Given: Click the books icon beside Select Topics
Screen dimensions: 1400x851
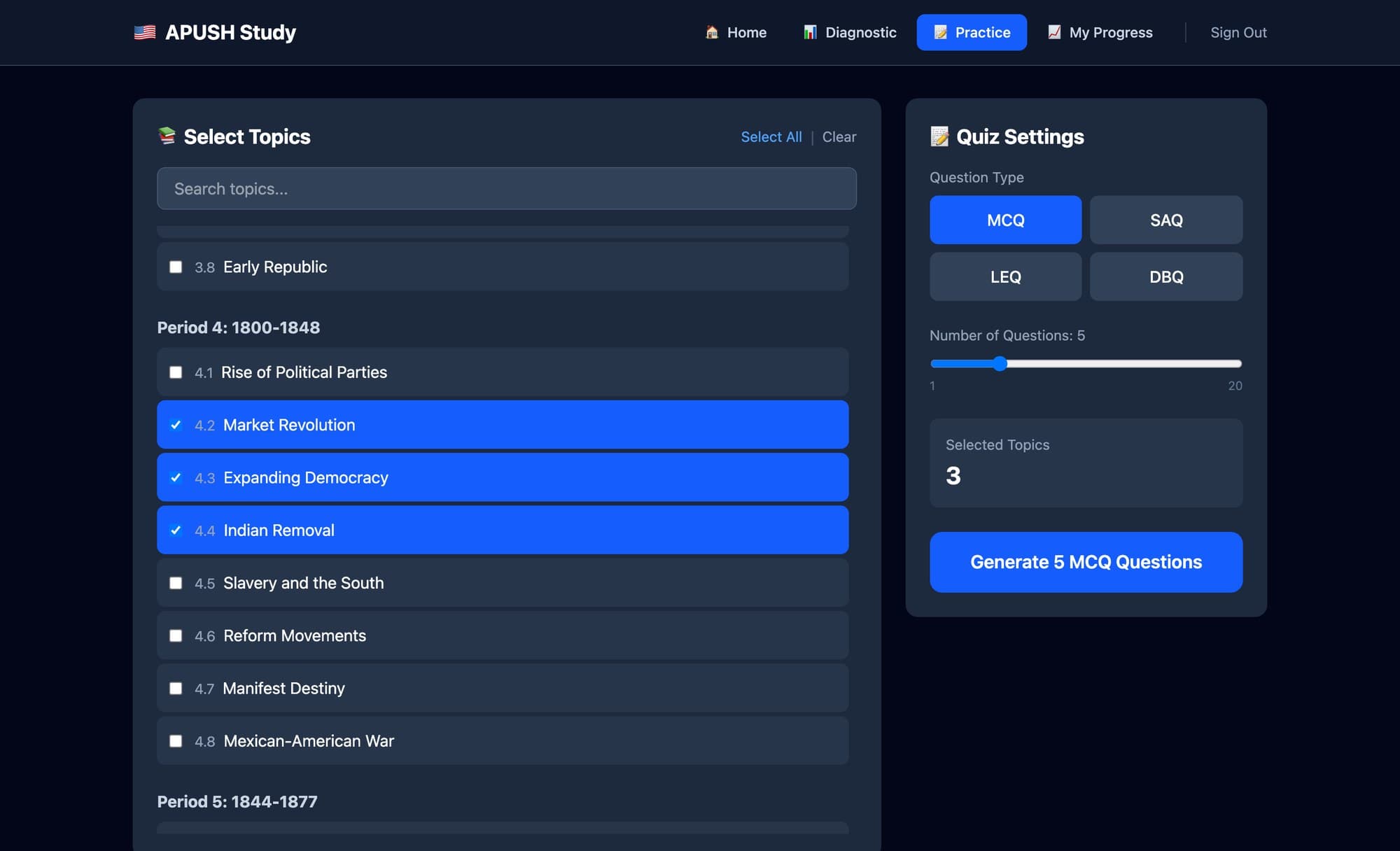Looking at the screenshot, I should (x=167, y=136).
